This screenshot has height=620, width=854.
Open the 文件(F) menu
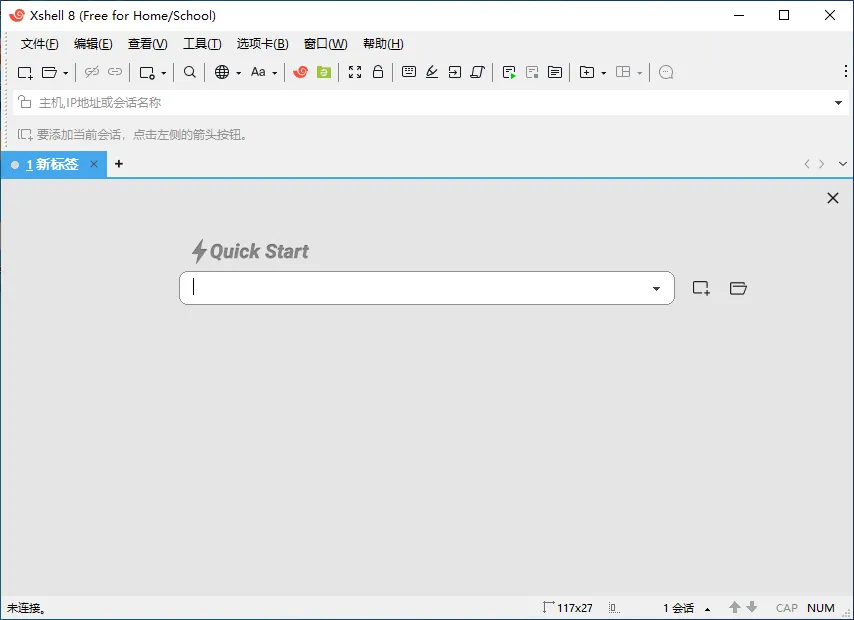point(39,44)
